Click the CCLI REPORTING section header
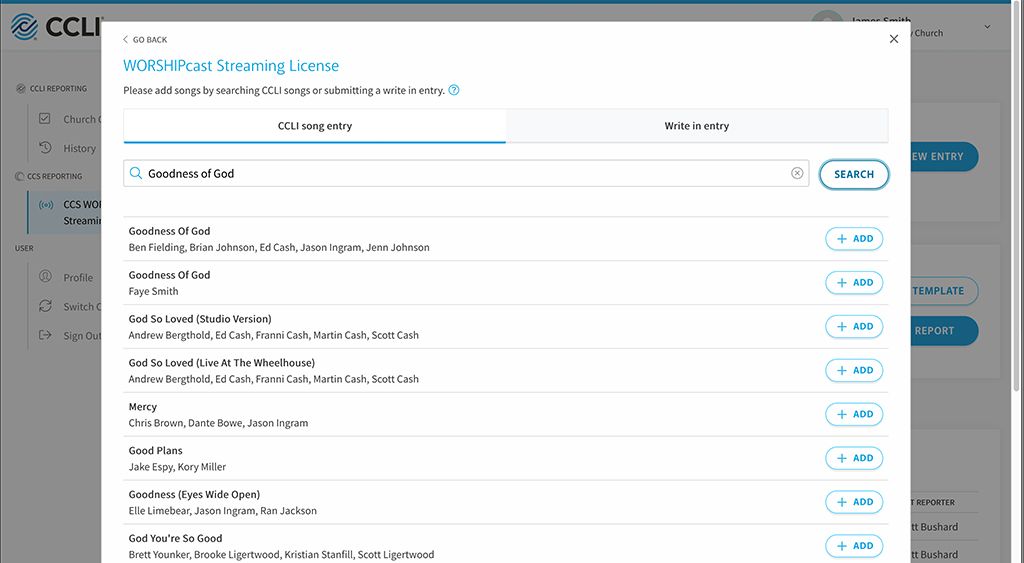Viewport: 1024px width, 563px height. [52, 89]
